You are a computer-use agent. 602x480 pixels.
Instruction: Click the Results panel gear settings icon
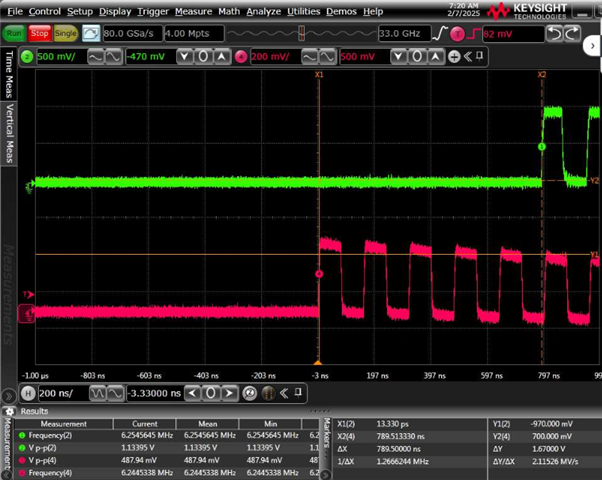click(9, 412)
